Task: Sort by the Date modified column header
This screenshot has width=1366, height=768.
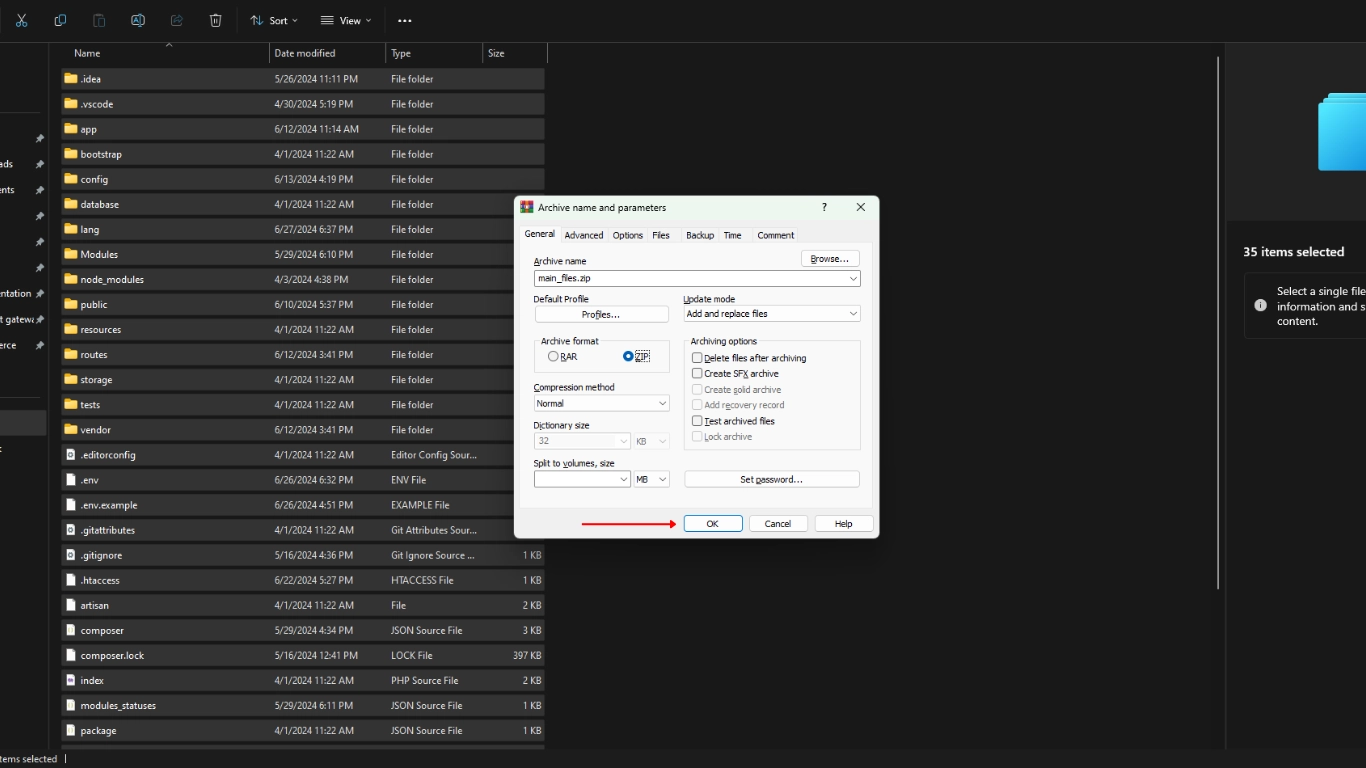Action: [327, 53]
